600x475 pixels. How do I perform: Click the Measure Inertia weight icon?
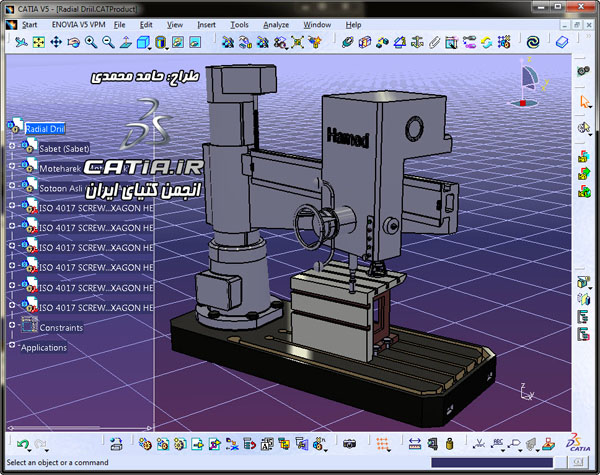point(450,444)
